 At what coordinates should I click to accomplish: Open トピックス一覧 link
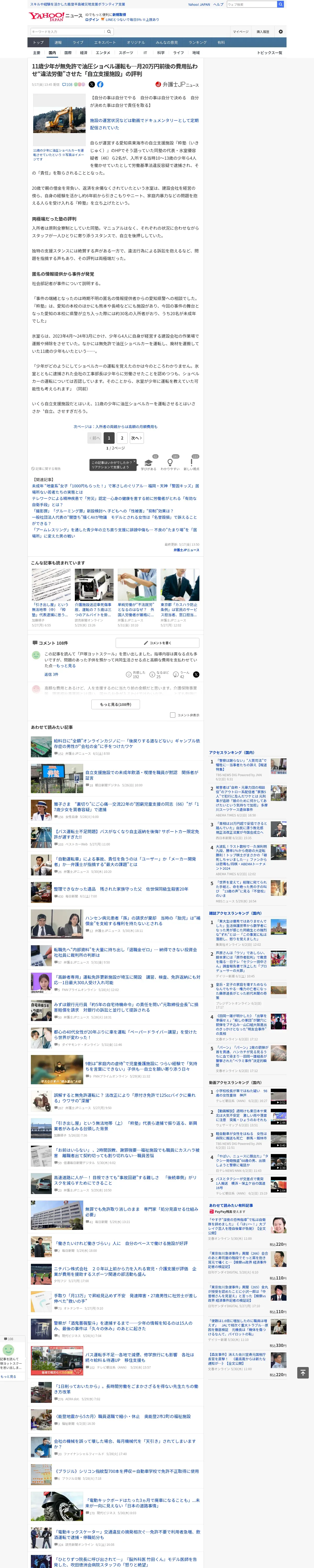270,53
